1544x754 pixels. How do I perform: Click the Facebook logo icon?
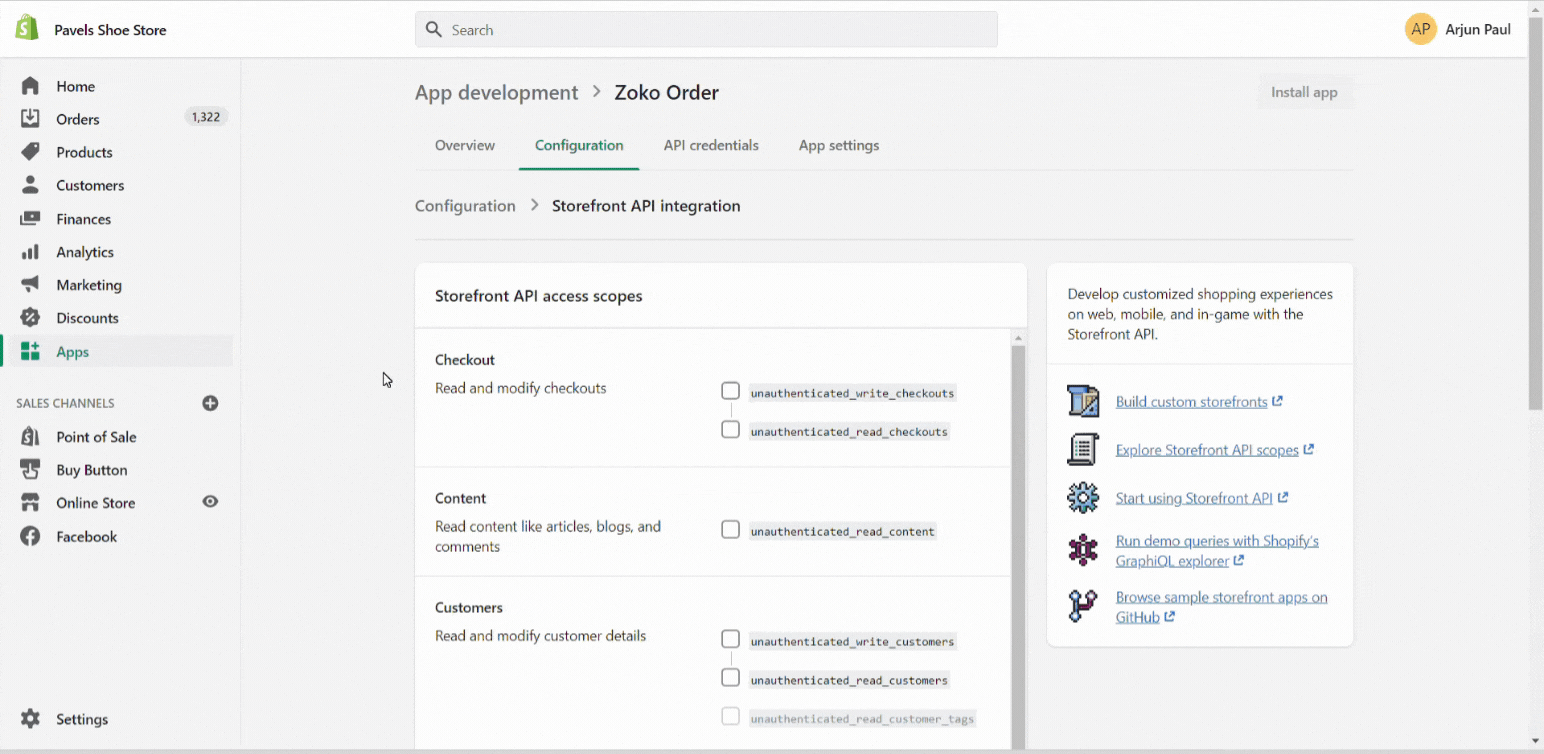click(30, 537)
